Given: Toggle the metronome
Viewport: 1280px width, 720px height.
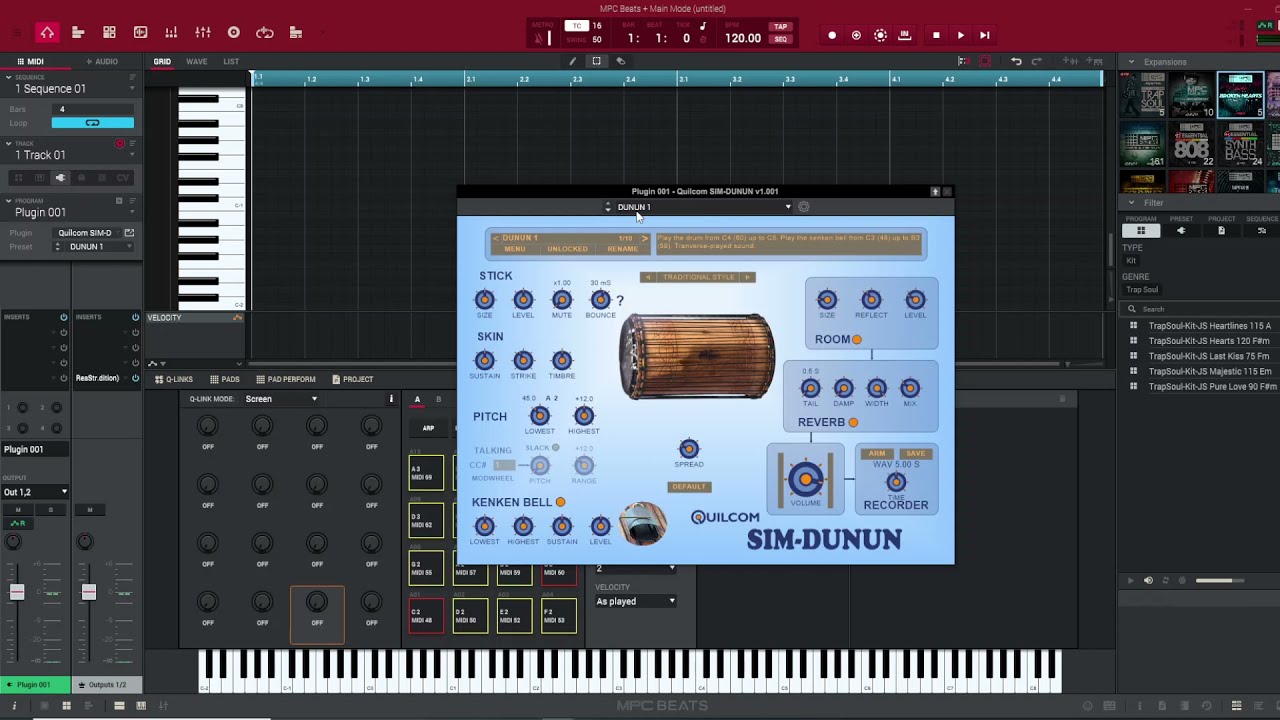Looking at the screenshot, I should click(x=541, y=38).
